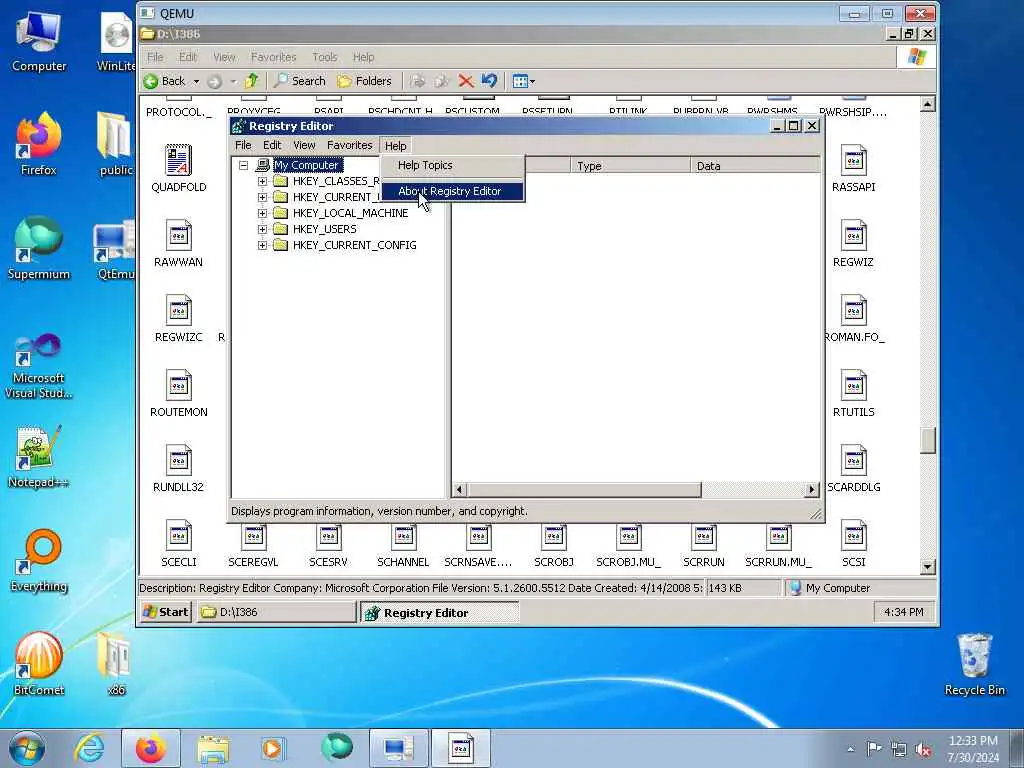
Task: Click the red Delete toolbar icon
Action: (466, 81)
